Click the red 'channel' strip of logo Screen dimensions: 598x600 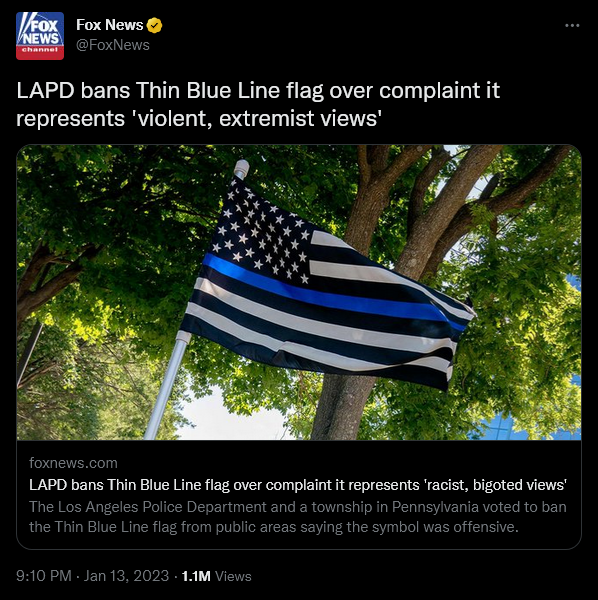tap(40, 51)
